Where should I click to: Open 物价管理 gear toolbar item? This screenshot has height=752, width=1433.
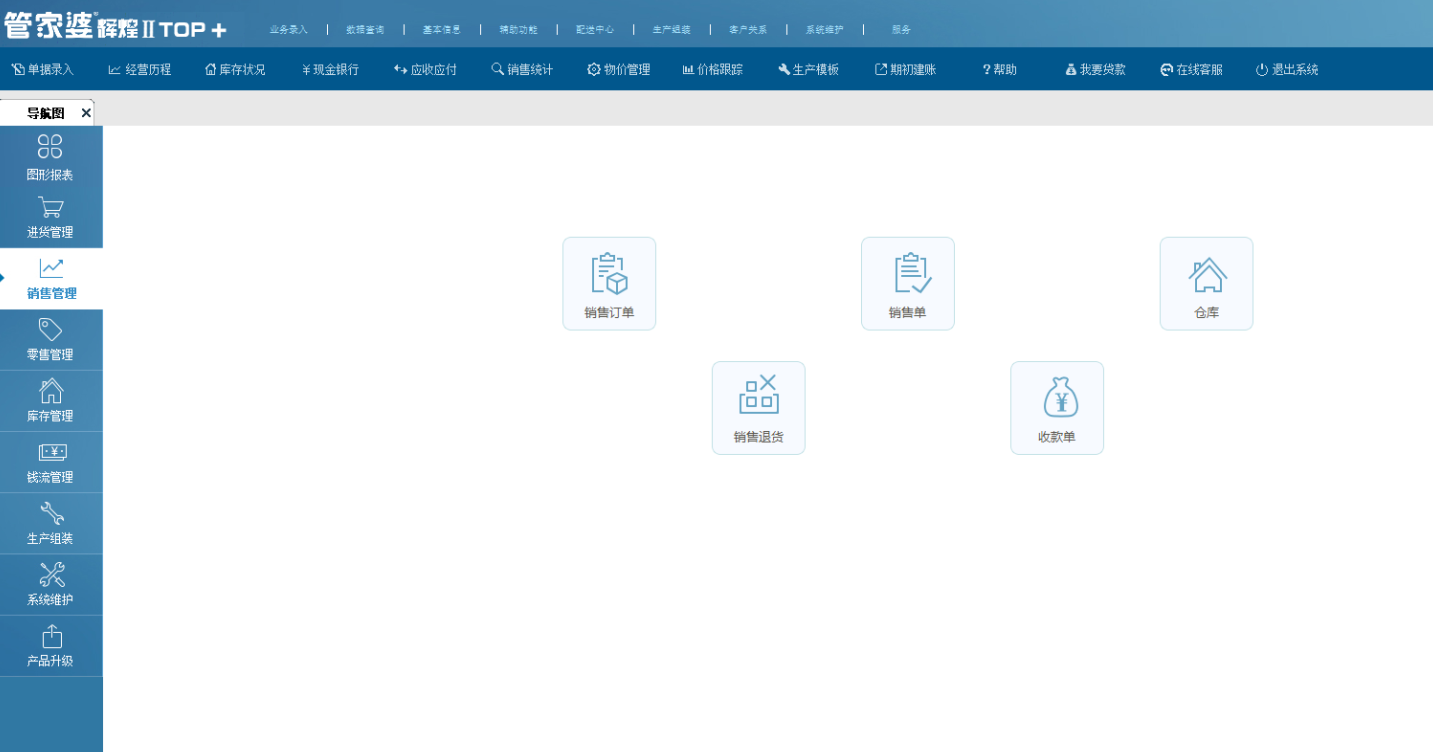(618, 70)
